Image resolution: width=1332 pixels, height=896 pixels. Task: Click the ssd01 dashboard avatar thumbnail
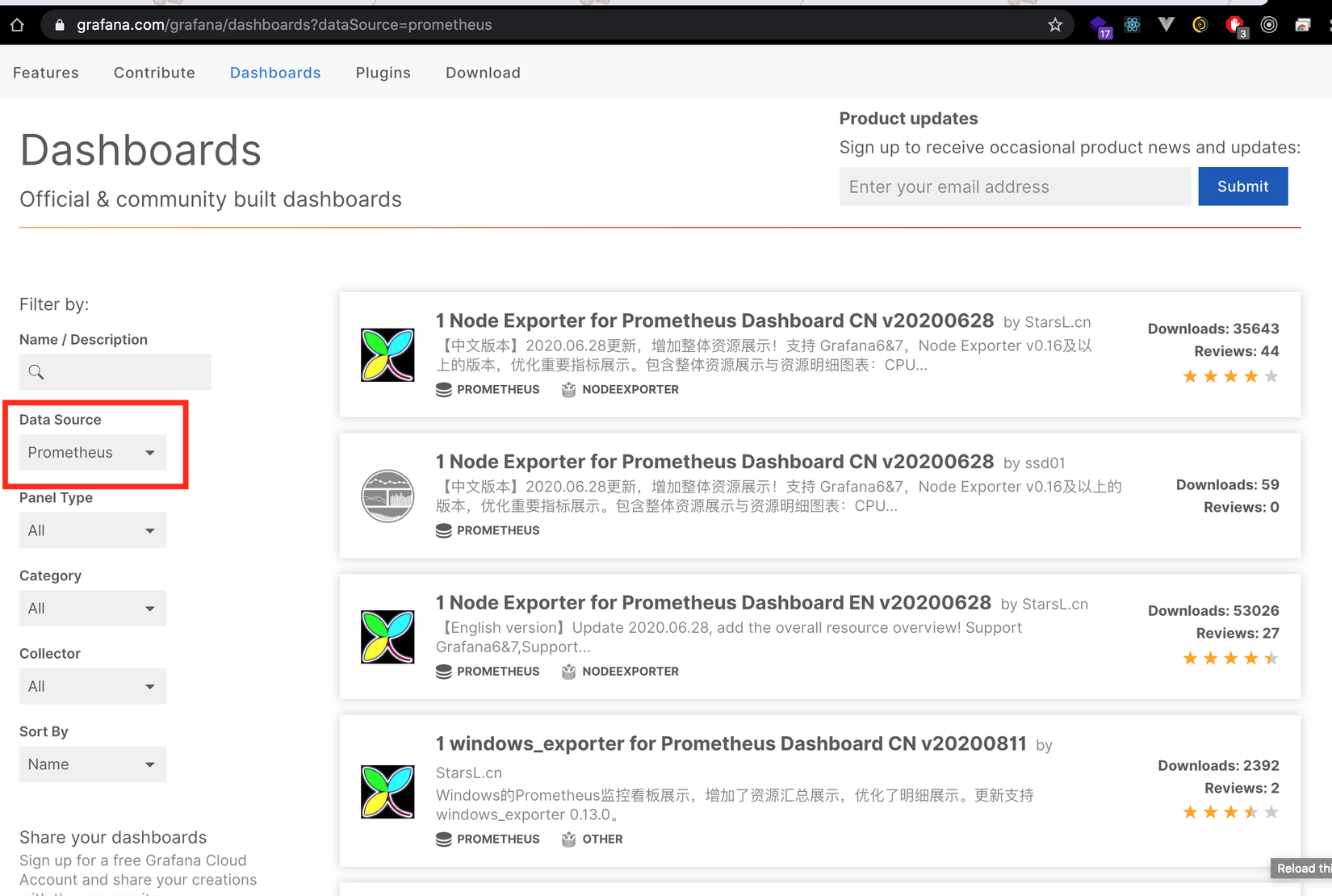[387, 496]
